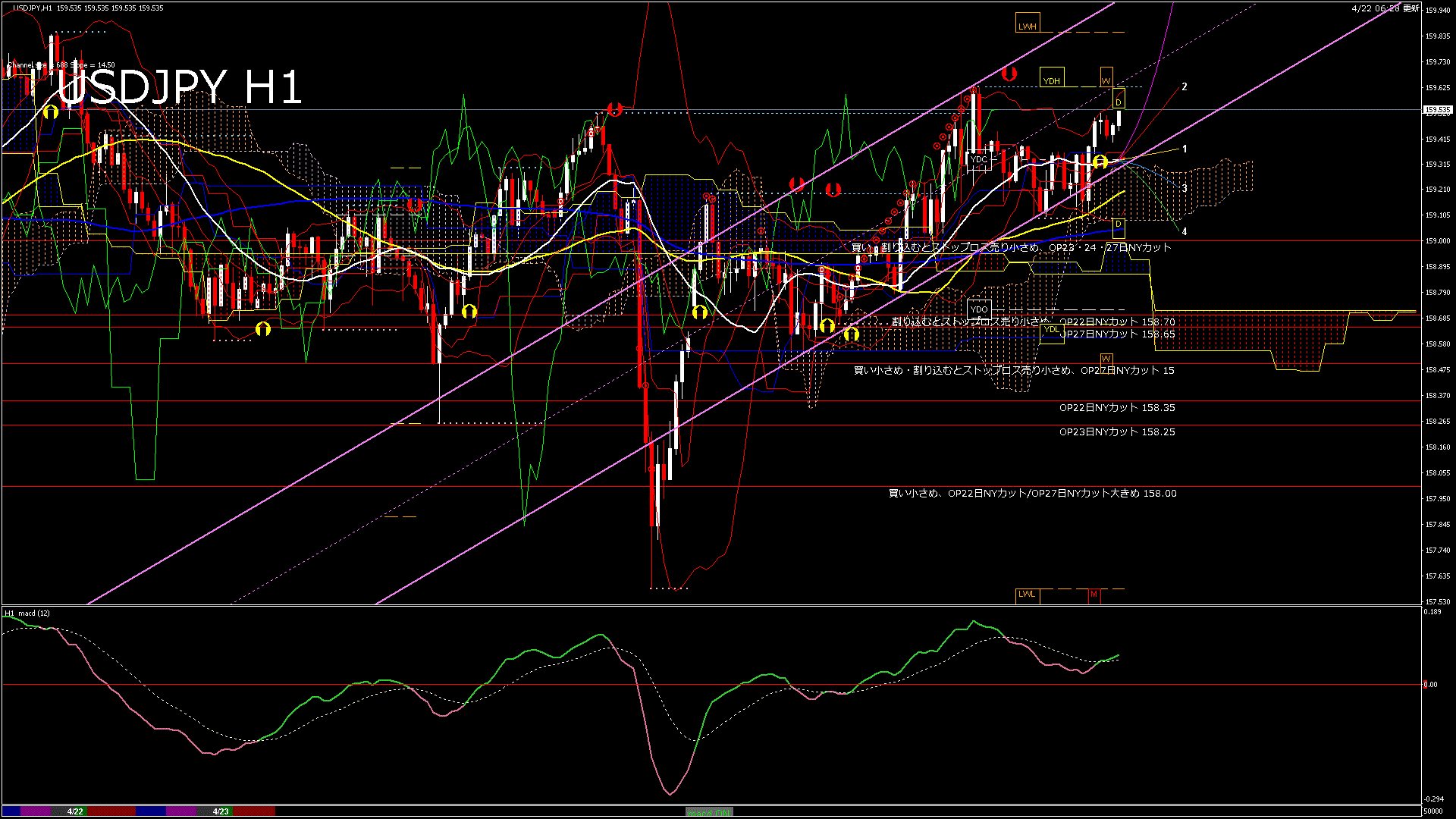Click the OP22日NYカット 158.35 label
This screenshot has width=1456, height=819.
coord(1116,408)
